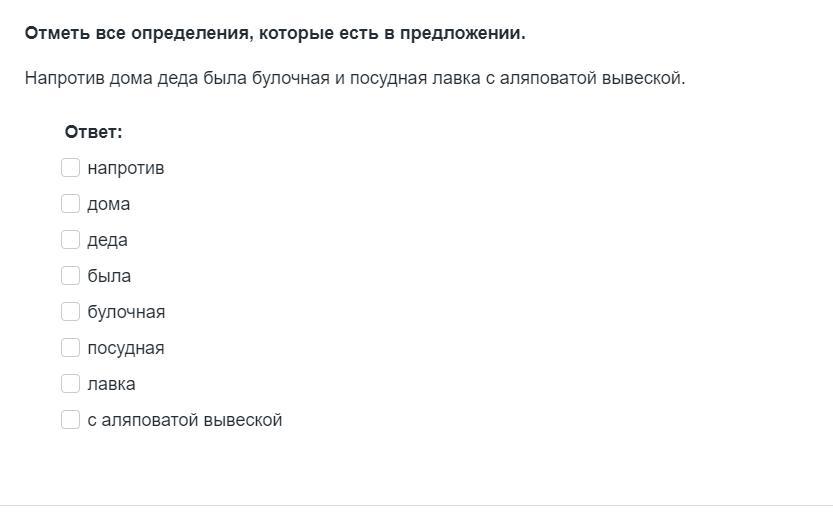Click the 'с аляповатой вывеской' label text
Viewport: 833px width, 521px height.
pyautogui.click(x=184, y=420)
